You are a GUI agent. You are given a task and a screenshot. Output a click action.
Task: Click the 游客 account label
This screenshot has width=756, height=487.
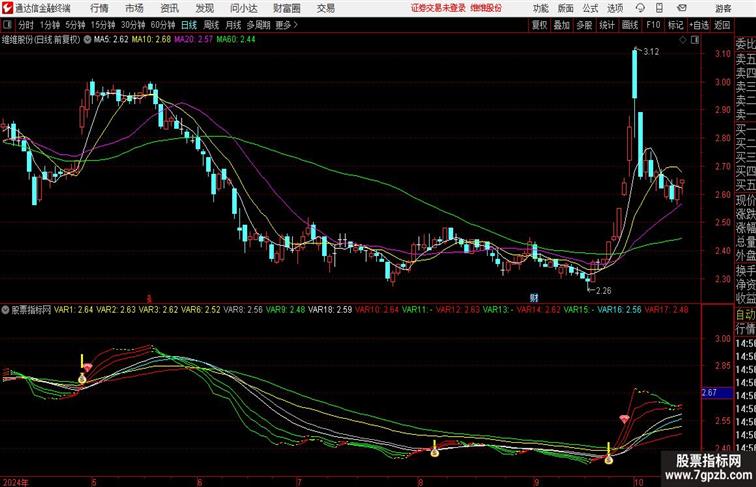pyautogui.click(x=723, y=8)
